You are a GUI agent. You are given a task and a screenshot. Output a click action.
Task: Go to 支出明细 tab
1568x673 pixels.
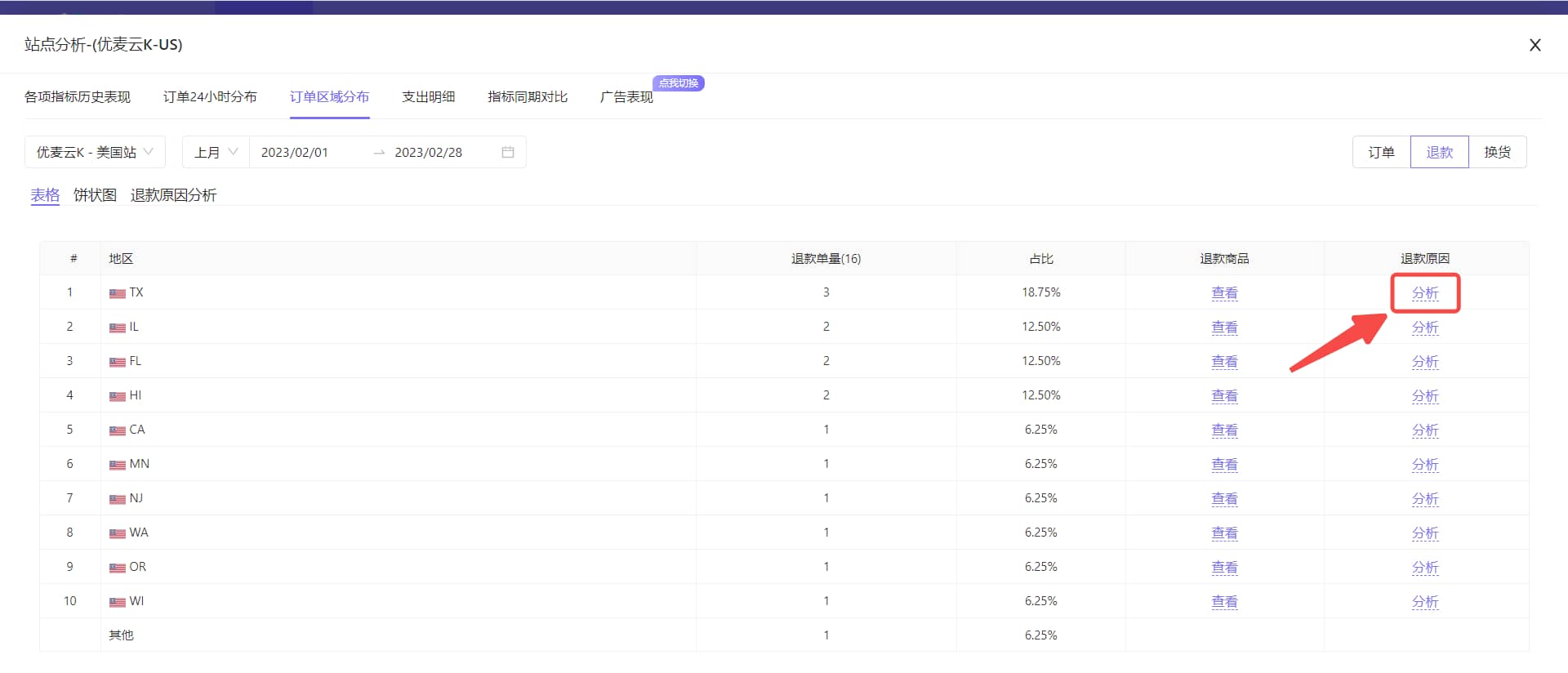pyautogui.click(x=428, y=96)
